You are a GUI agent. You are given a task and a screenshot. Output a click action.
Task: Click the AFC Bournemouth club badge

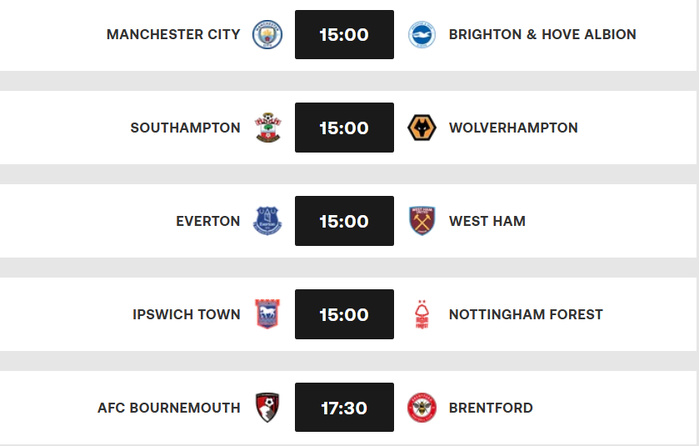click(268, 407)
